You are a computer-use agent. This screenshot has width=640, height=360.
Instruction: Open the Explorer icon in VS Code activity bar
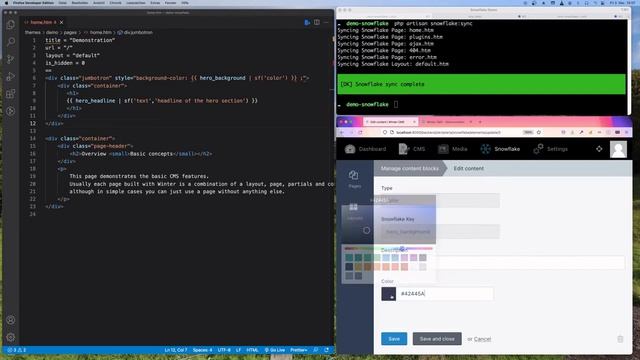[11, 24]
